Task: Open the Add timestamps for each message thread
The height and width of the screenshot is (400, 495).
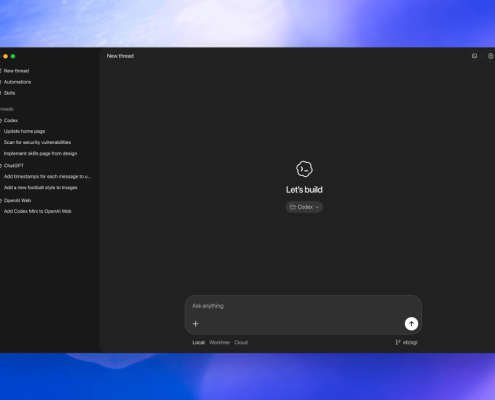Action: (47, 176)
